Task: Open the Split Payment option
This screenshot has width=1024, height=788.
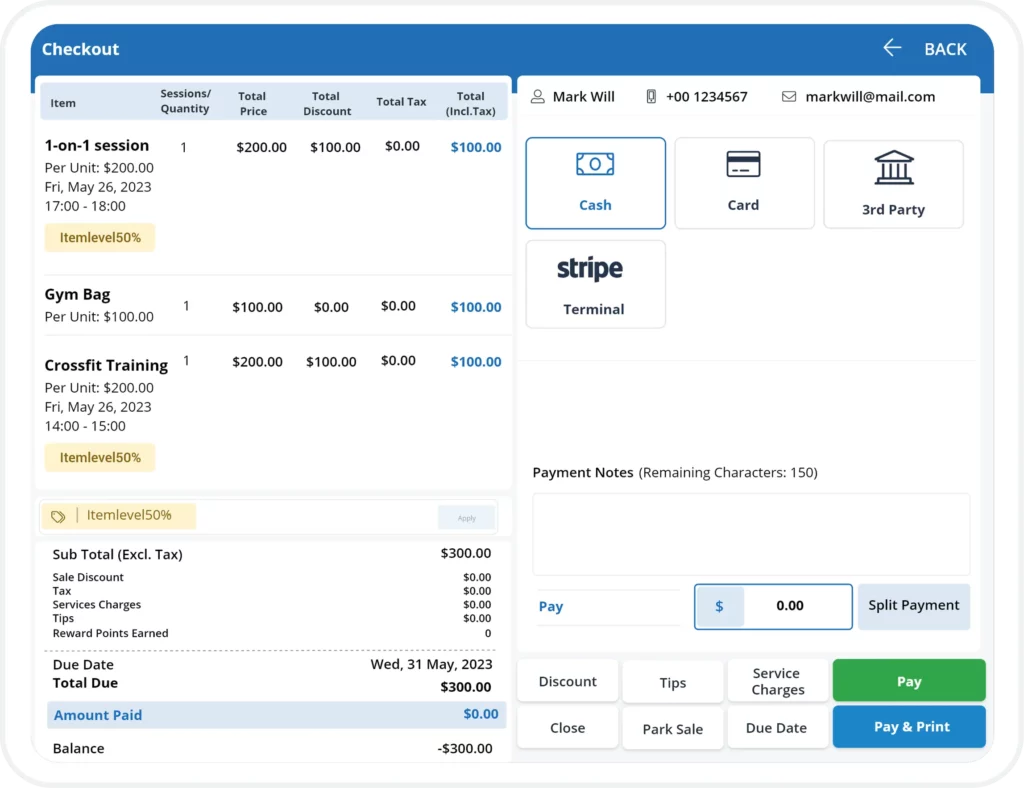Action: click(x=913, y=606)
